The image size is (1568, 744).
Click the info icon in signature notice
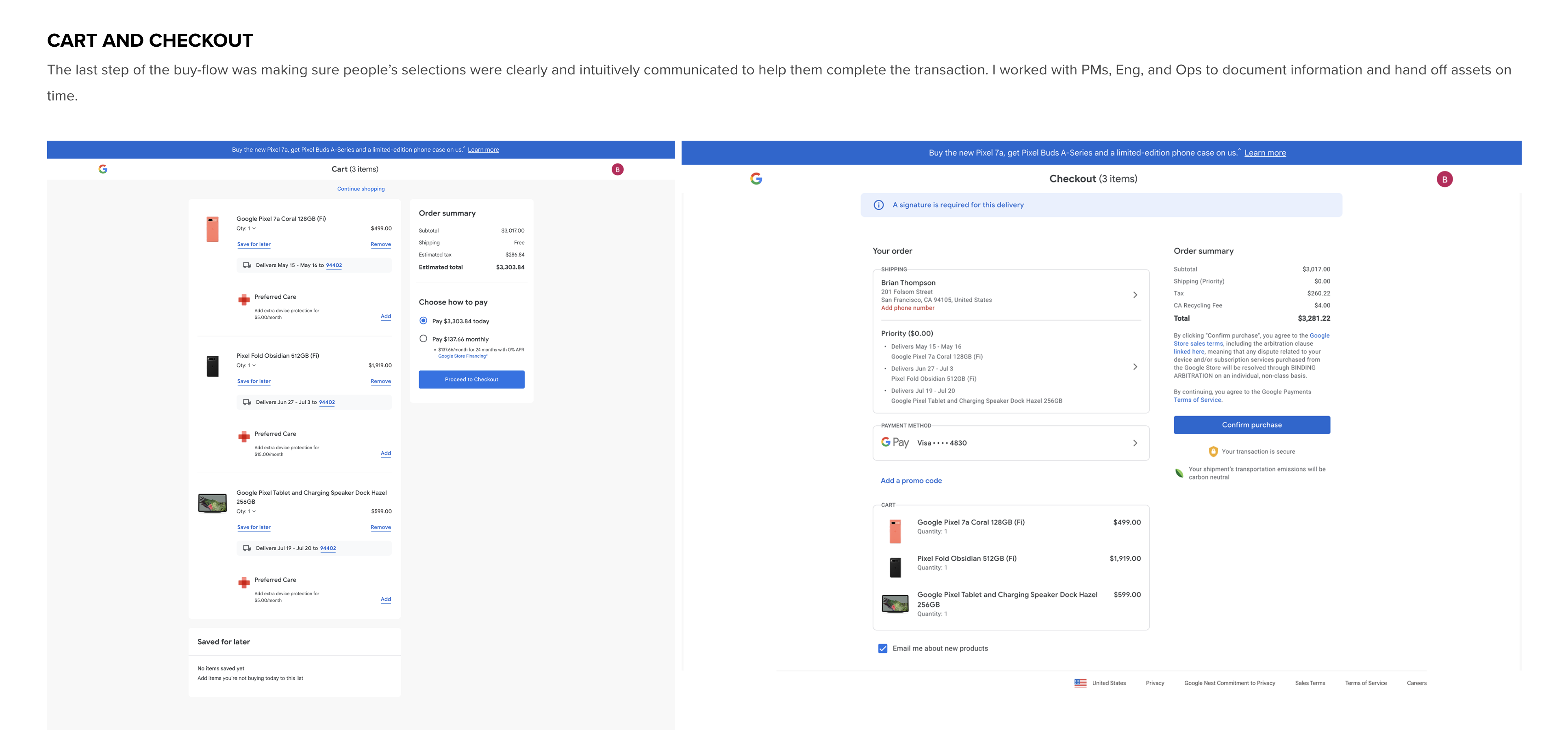(x=878, y=205)
